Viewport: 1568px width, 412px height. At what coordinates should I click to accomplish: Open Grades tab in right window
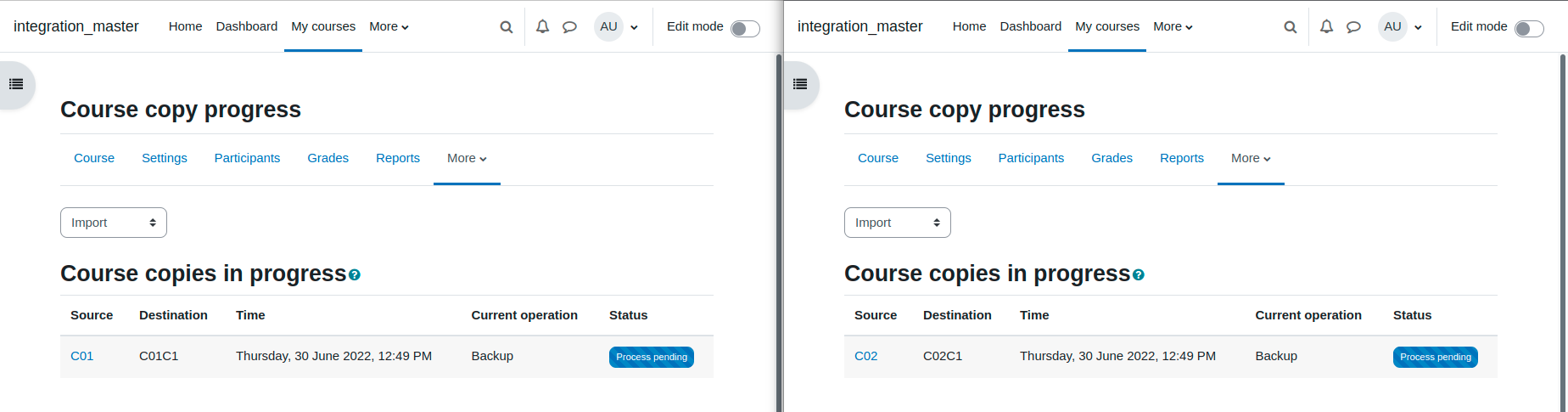[x=1112, y=158]
